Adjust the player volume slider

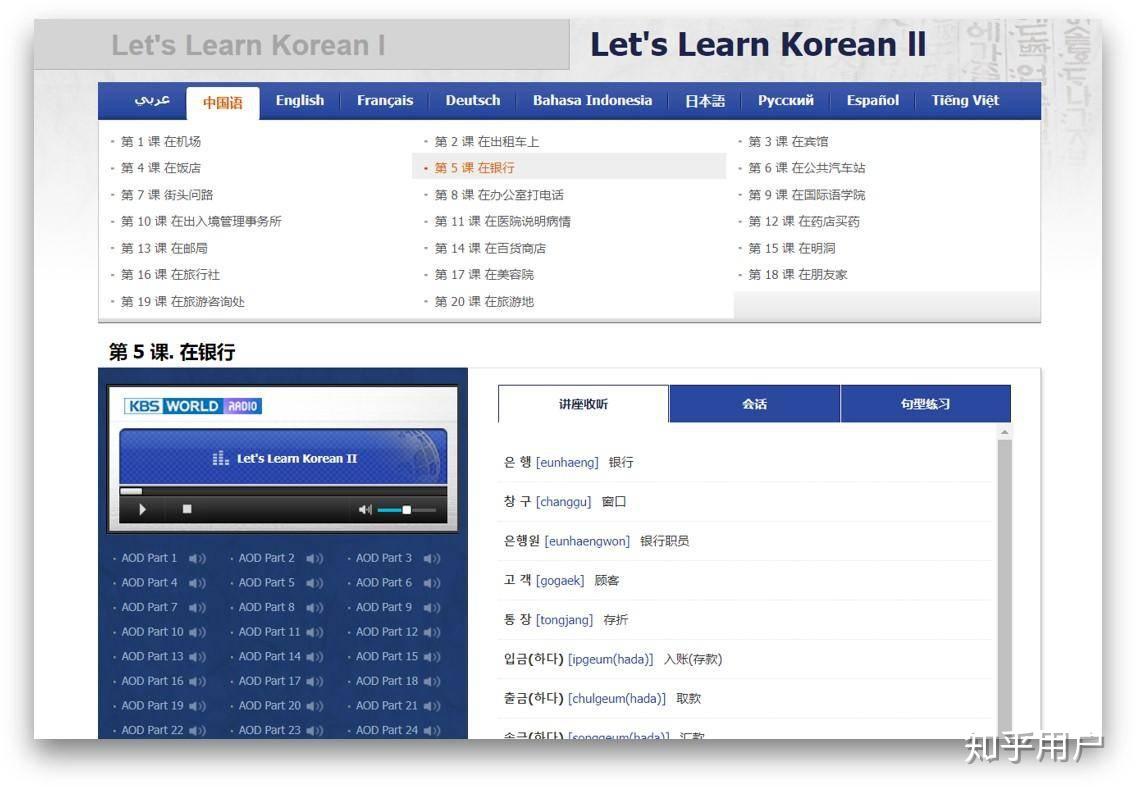pos(406,509)
